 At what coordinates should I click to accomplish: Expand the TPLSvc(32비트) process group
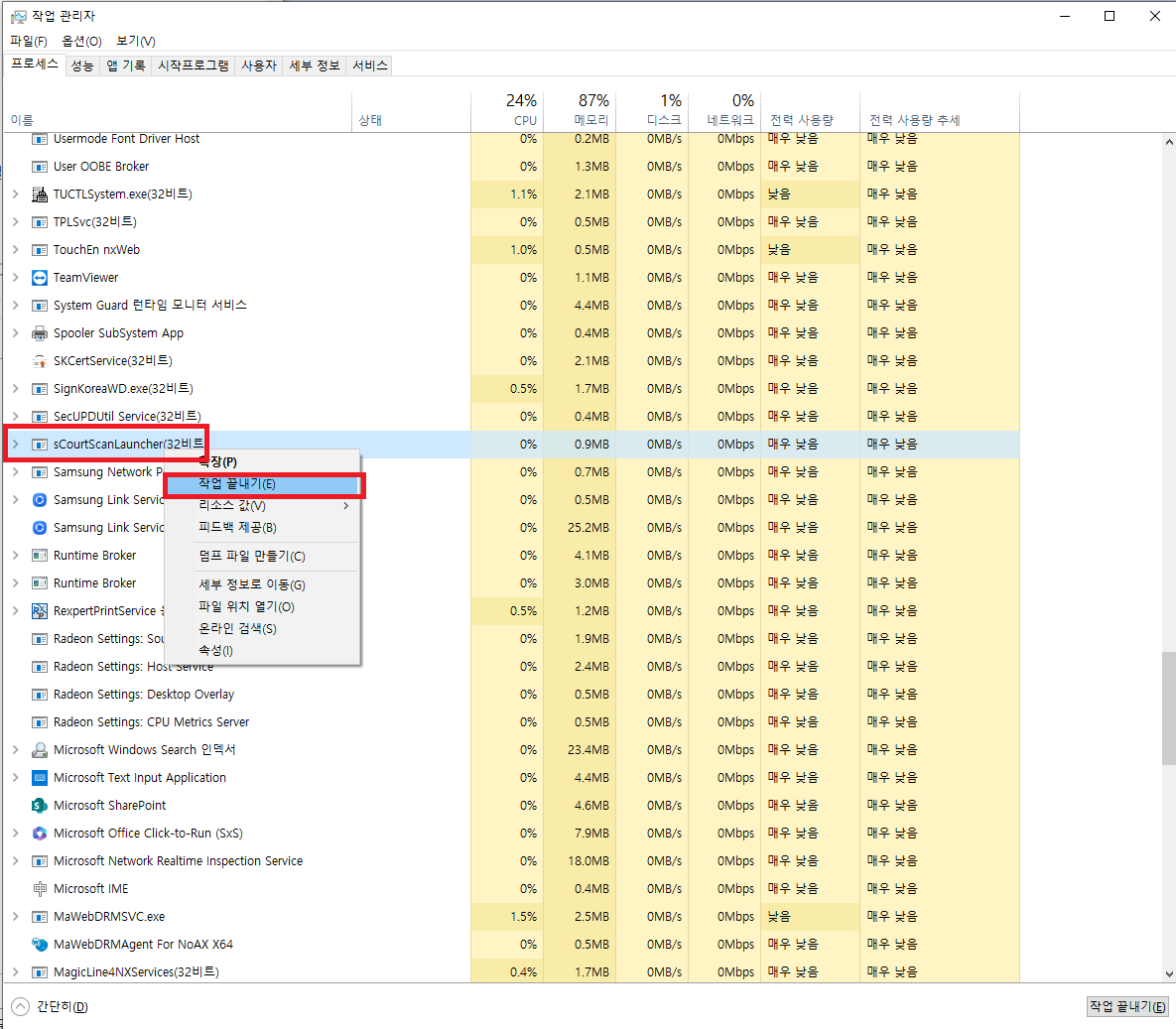tap(16, 222)
